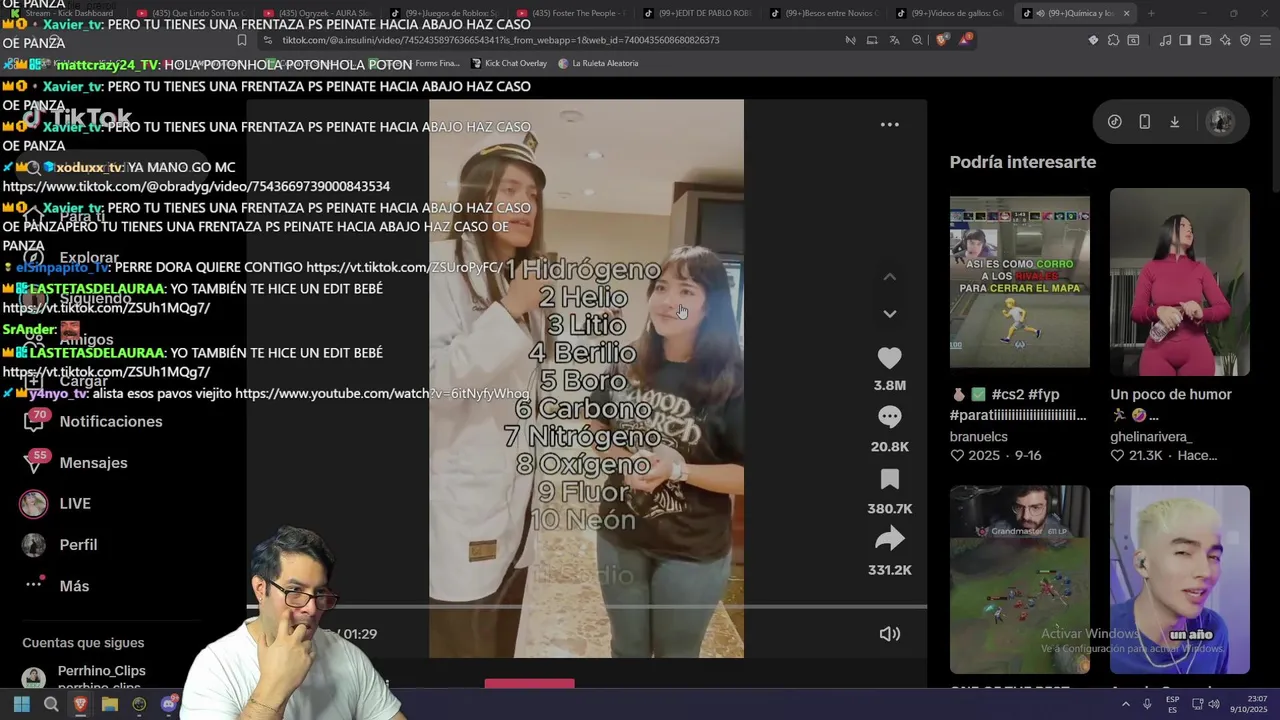Click the zoom magnifier icon in address bar
This screenshot has height=720, width=1280.
[917, 40]
